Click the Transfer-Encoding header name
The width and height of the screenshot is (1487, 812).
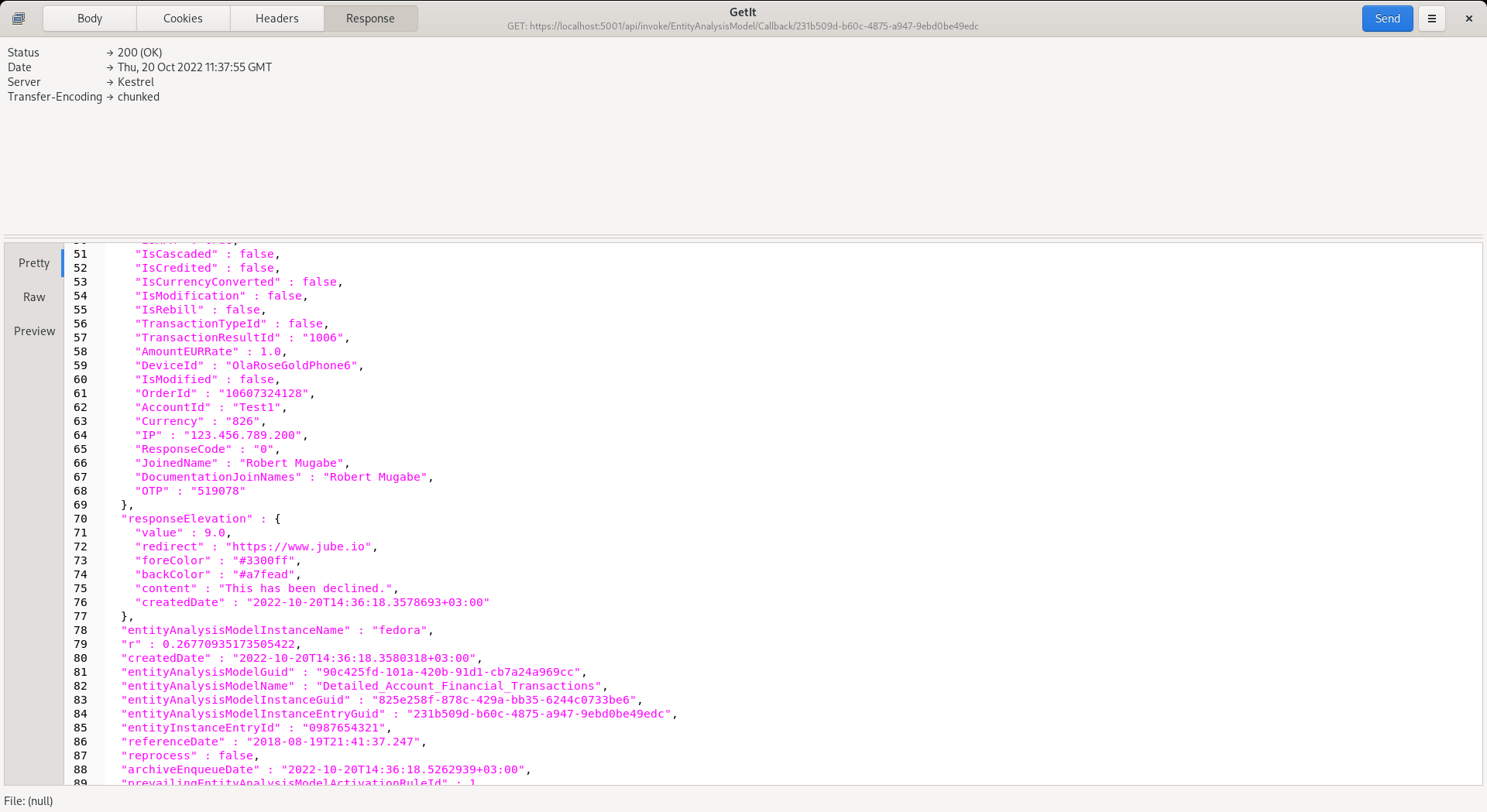pyautogui.click(x=55, y=97)
